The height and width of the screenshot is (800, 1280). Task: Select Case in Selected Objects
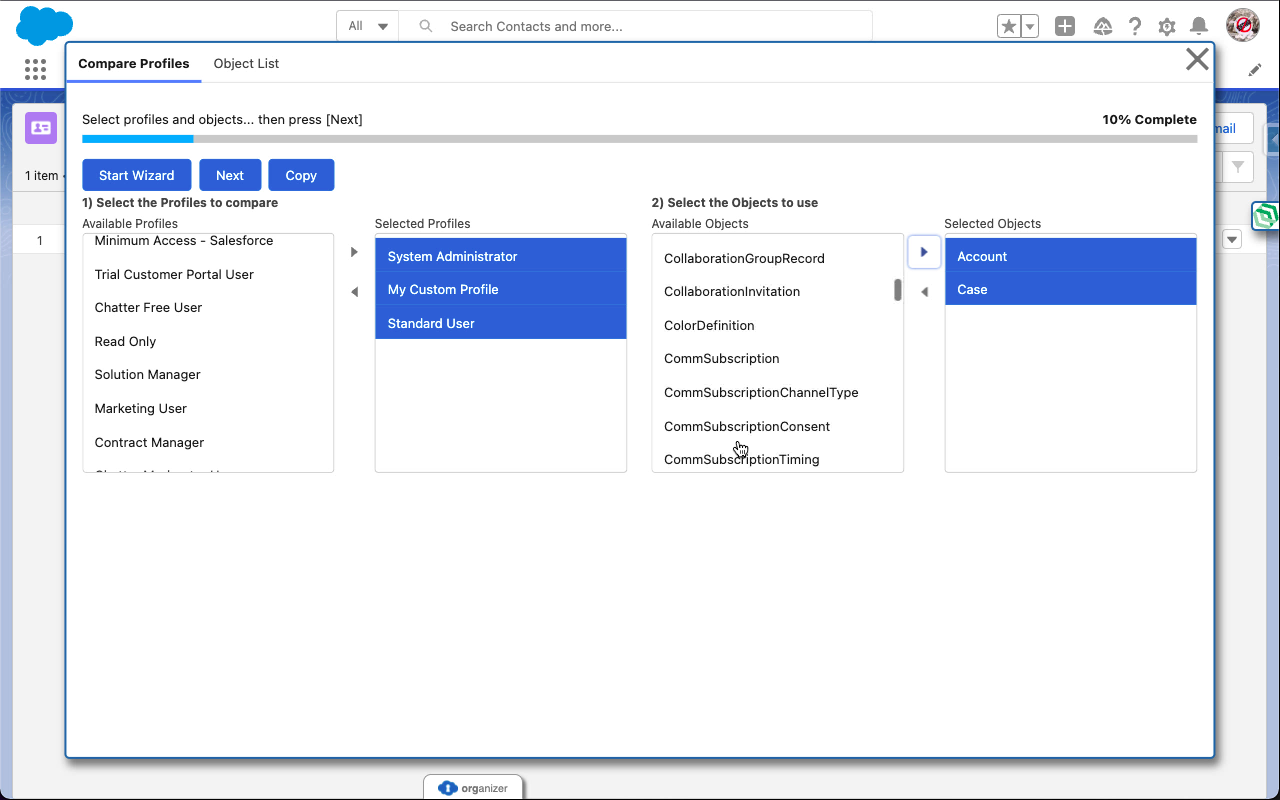click(x=1071, y=289)
